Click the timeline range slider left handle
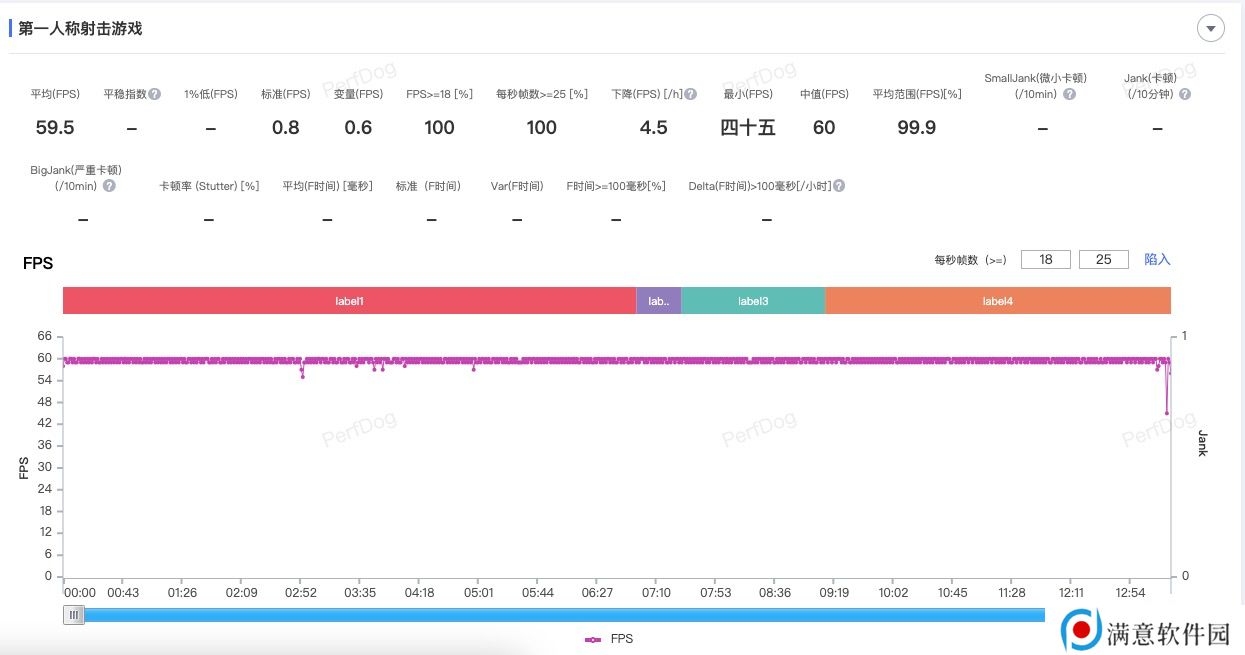Viewport: 1245px width, 655px height. click(x=74, y=615)
